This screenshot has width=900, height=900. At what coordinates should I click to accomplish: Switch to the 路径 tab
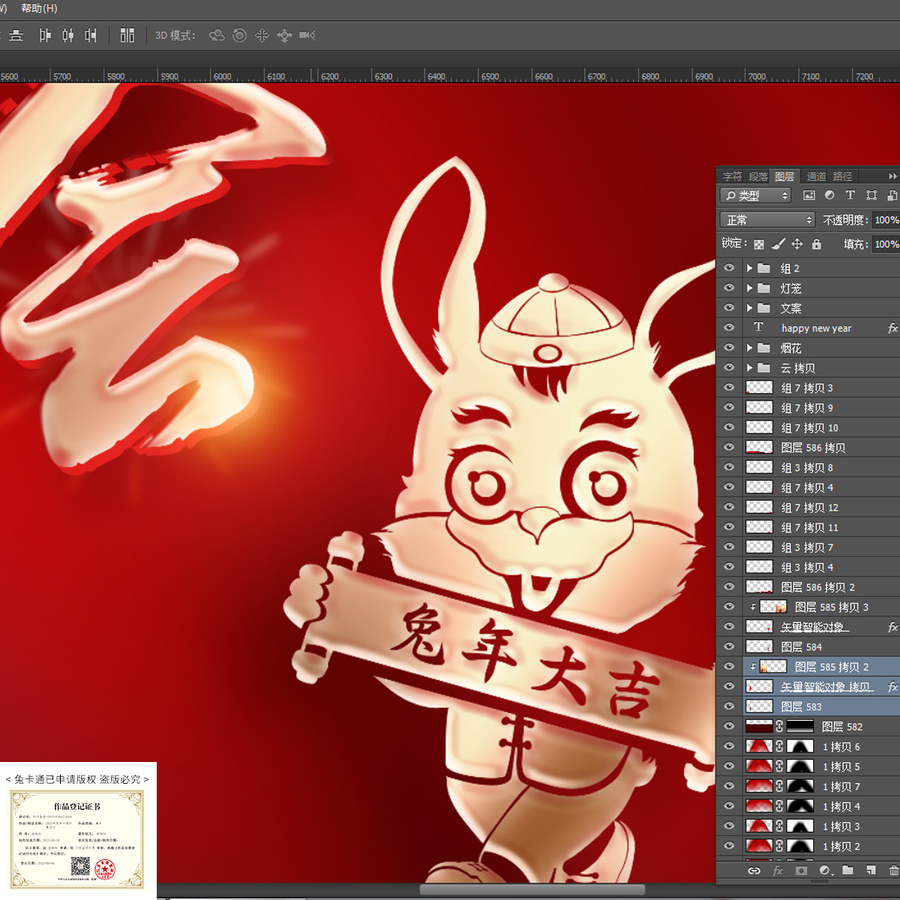tap(842, 176)
